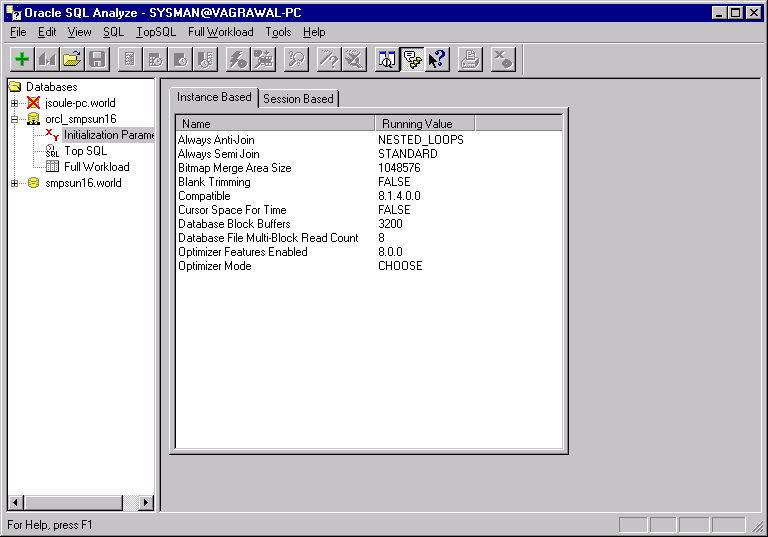
Task: Click the grayed wand with question mark icon
Action: coord(329,59)
